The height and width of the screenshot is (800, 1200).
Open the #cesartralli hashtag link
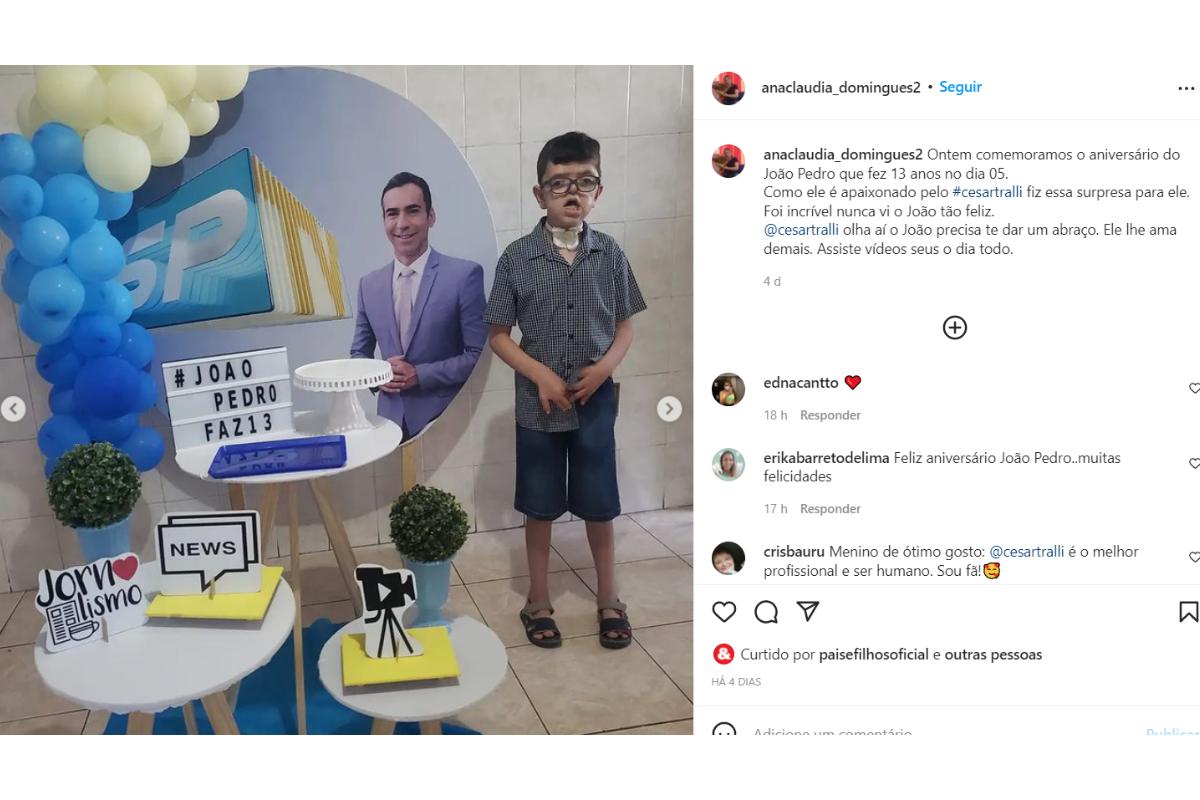pos(987,191)
